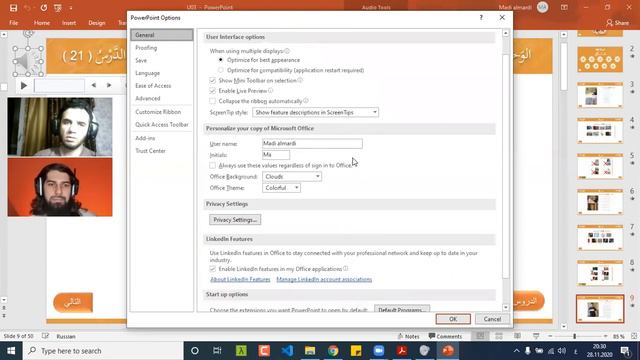Click the audio Move Forward control
Image resolution: width=640 pixels, height=360 pixels.
(x=109, y=85)
